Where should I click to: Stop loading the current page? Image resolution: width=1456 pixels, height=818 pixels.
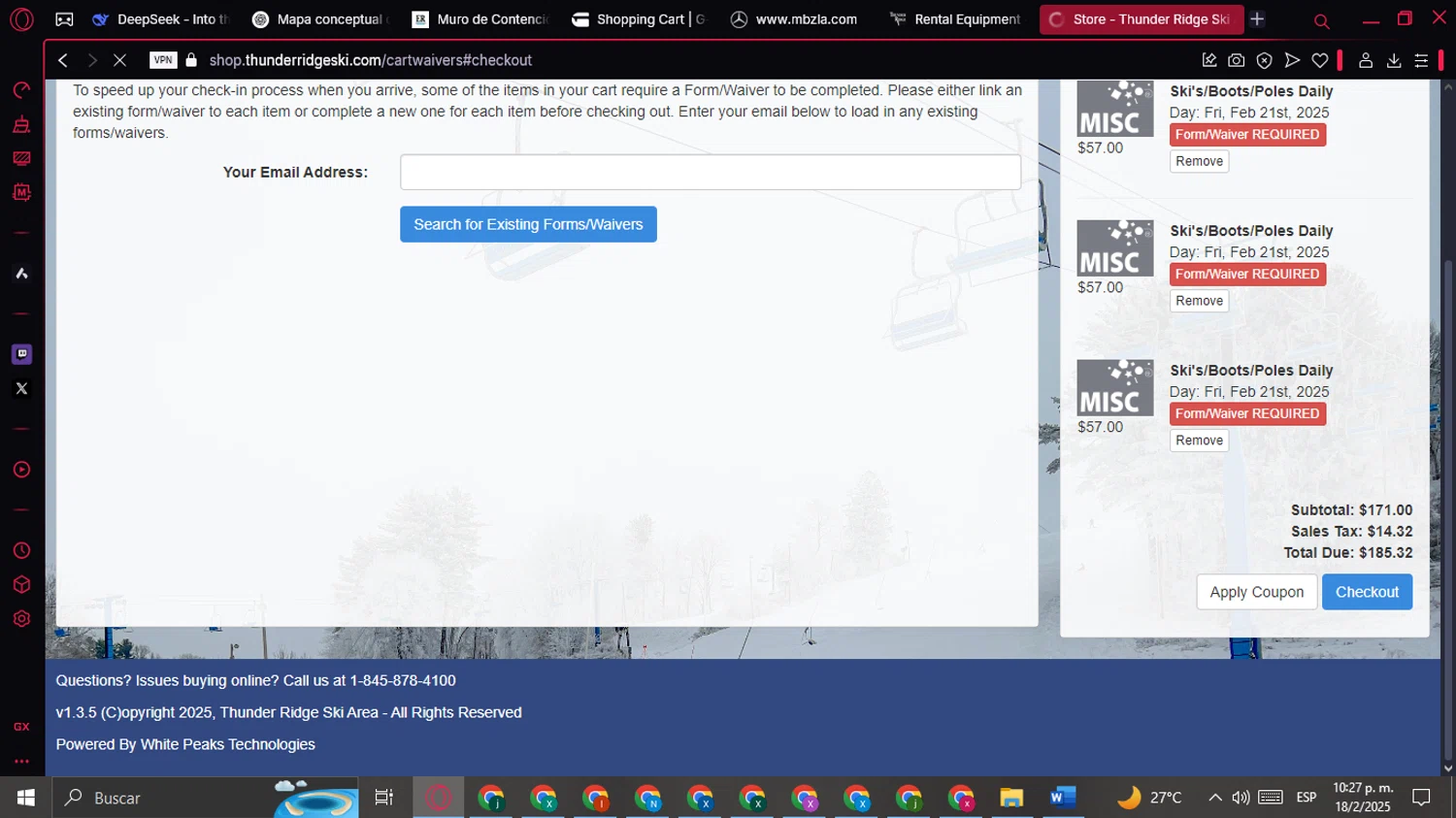click(119, 60)
